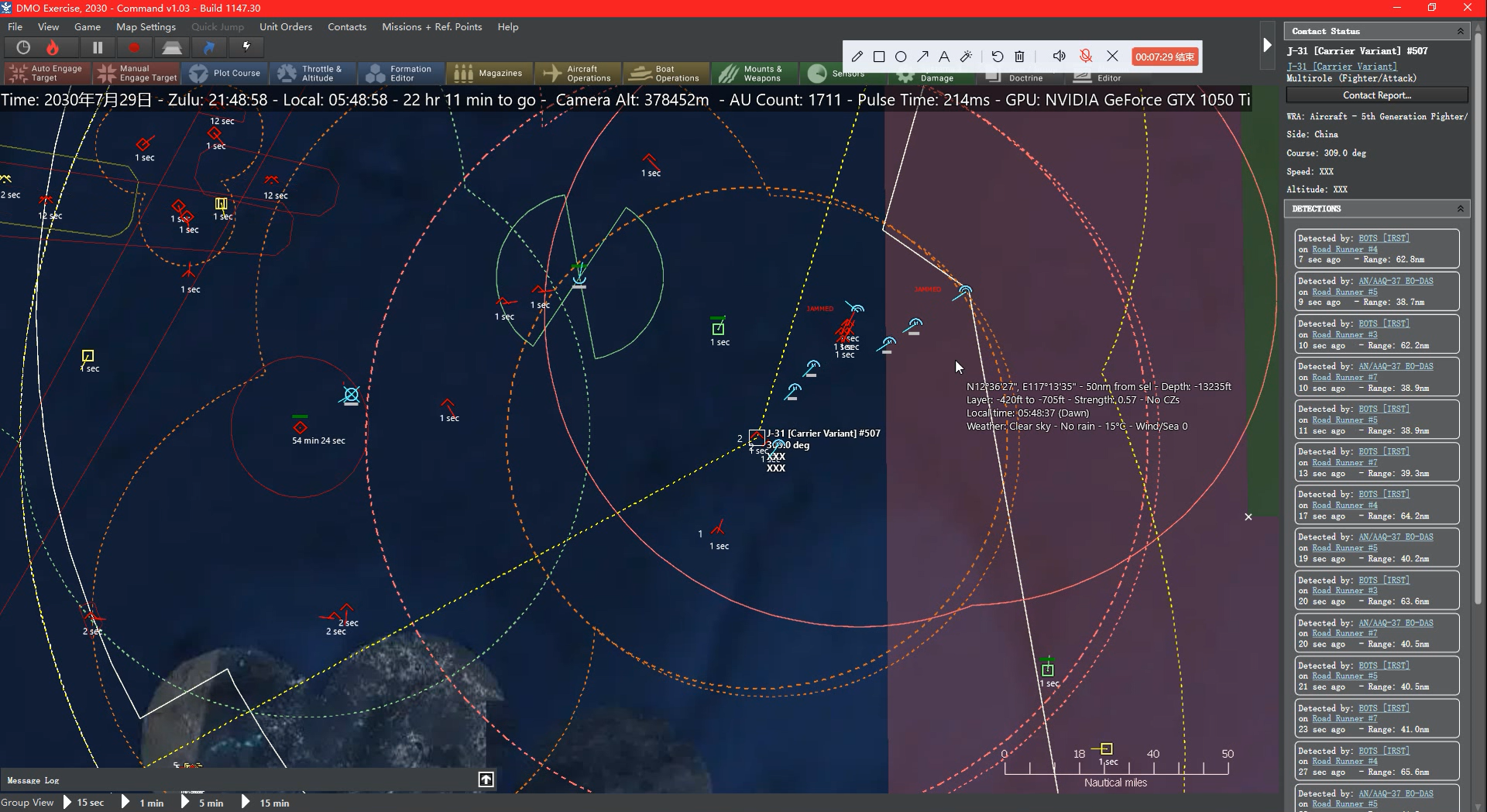Select the pen annotation tool
Viewport: 1487px width, 812px height.
pos(857,56)
